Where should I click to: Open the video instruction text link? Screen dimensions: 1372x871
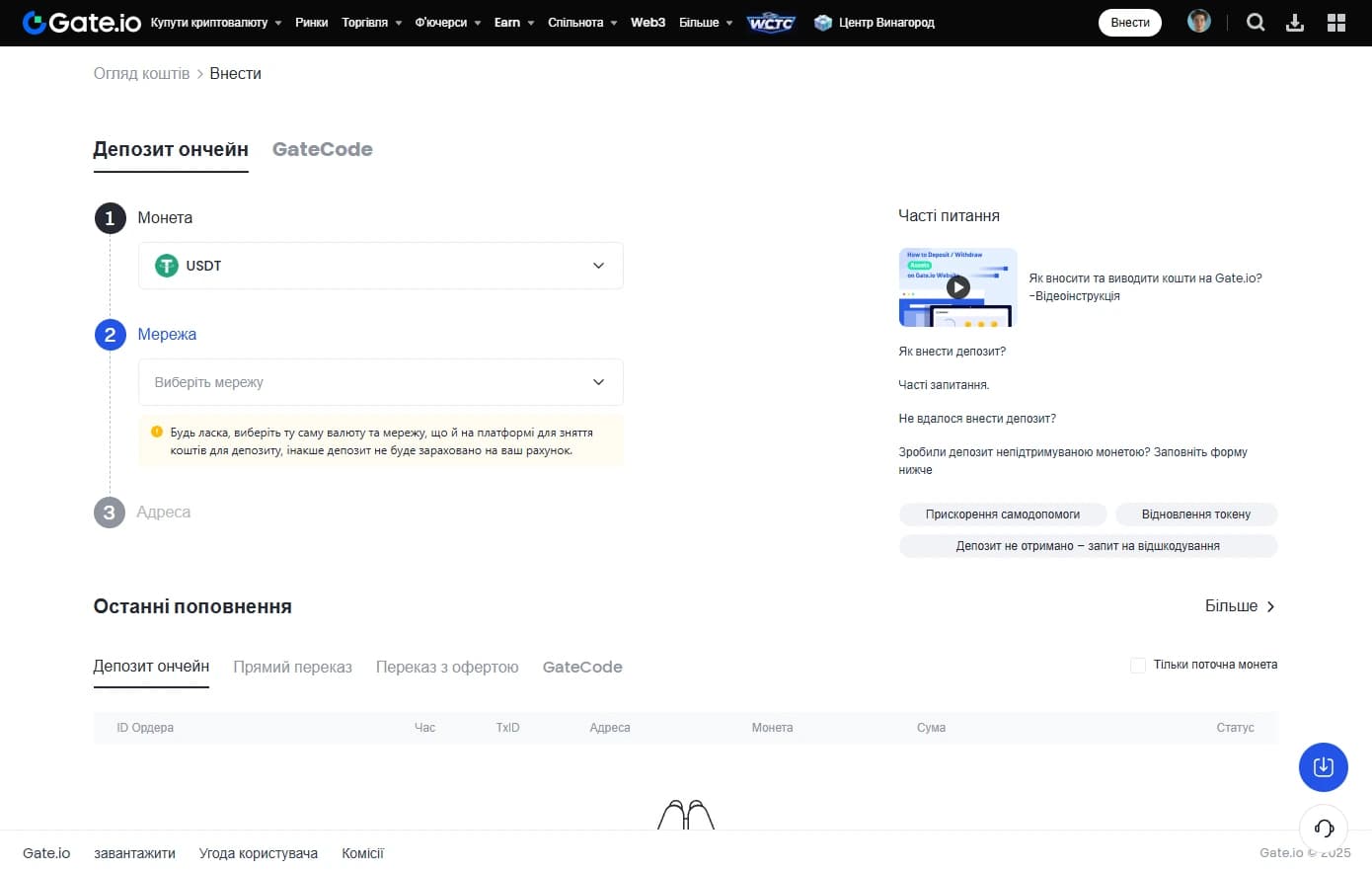1145,287
